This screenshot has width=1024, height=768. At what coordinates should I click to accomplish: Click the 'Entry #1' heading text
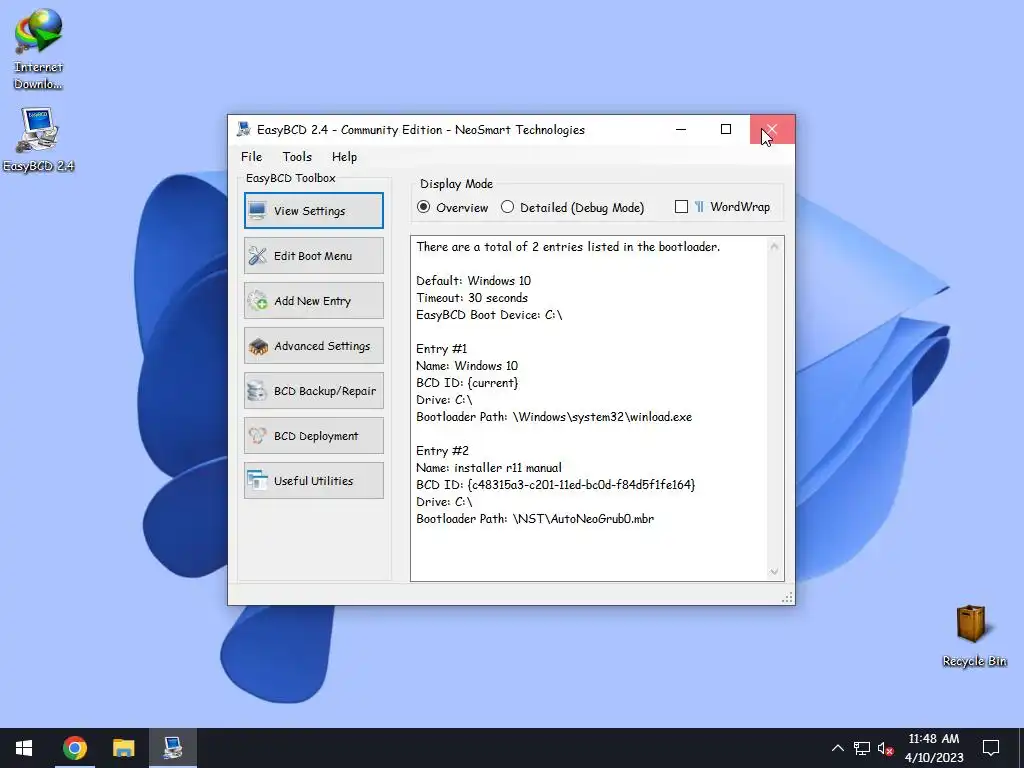point(441,349)
